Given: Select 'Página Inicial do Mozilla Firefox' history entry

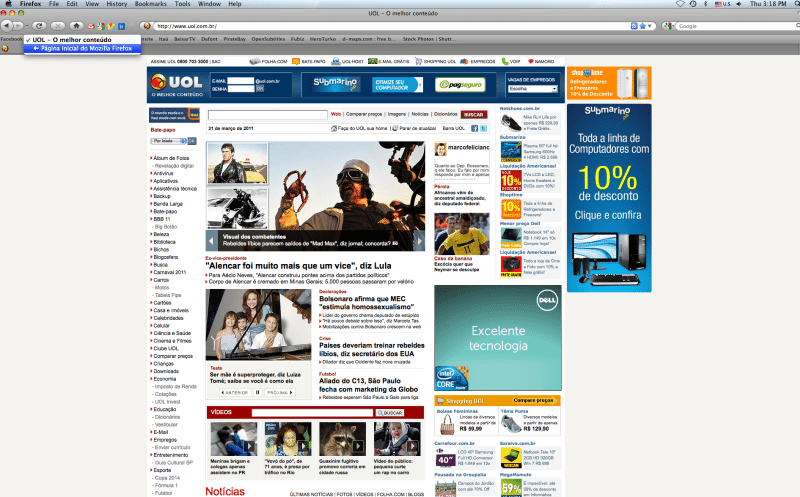Looking at the screenshot, I should pyautogui.click(x=82, y=48).
